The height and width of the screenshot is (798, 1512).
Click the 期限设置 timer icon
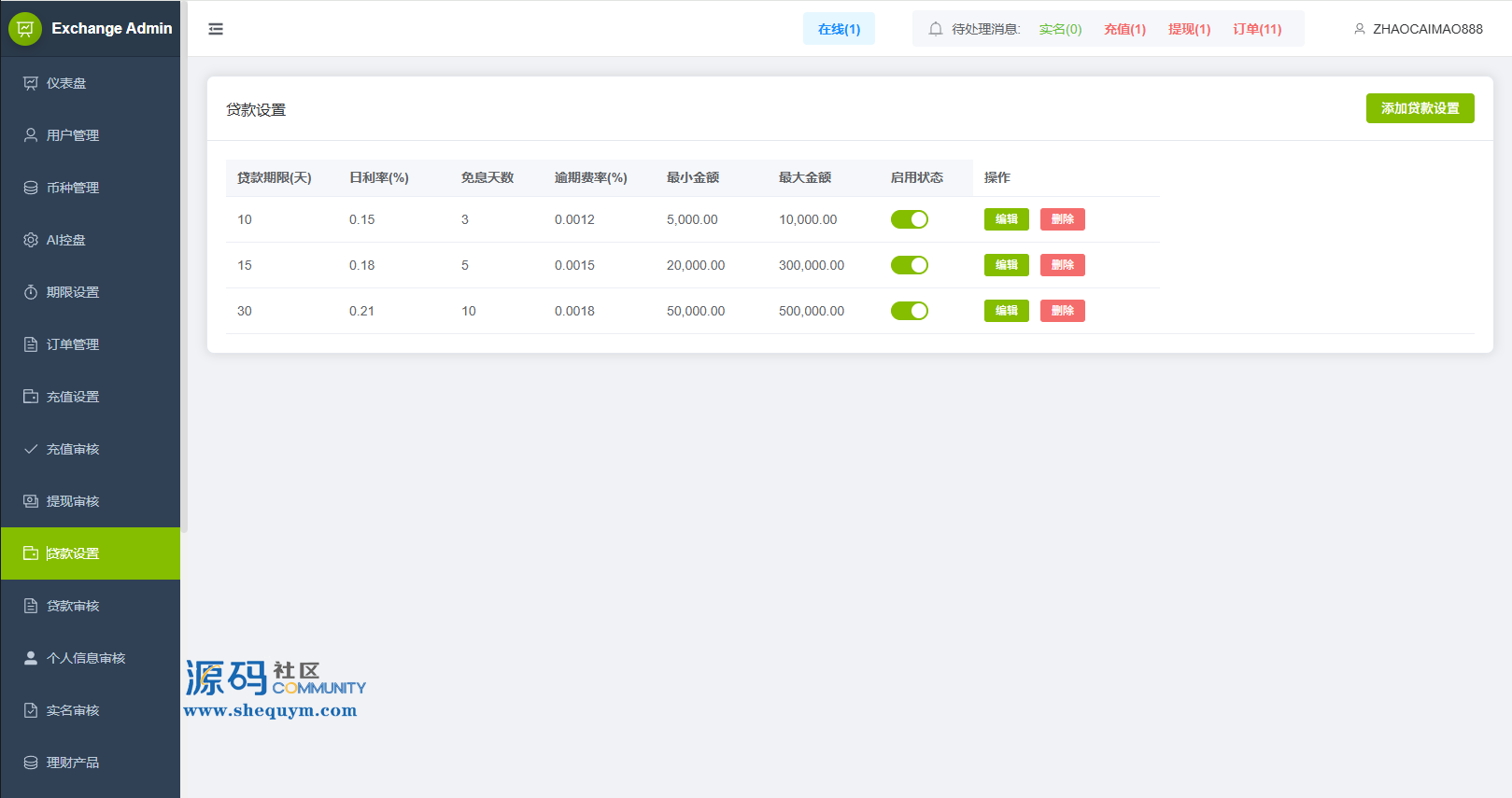pyautogui.click(x=31, y=292)
